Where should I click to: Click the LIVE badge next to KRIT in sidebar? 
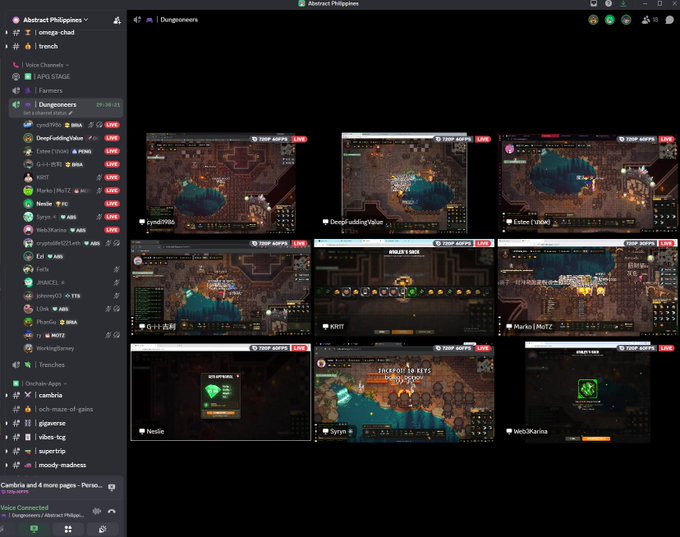coord(112,177)
